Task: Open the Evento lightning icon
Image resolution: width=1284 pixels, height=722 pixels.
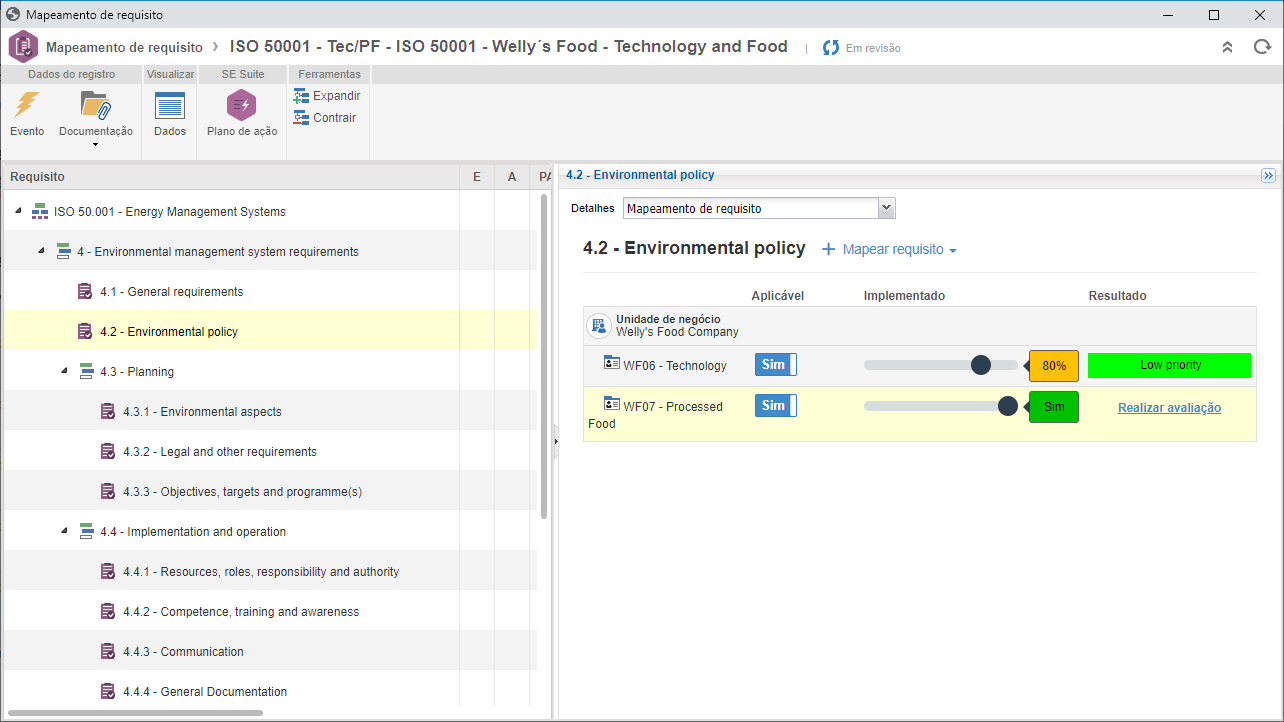Action: (27, 104)
